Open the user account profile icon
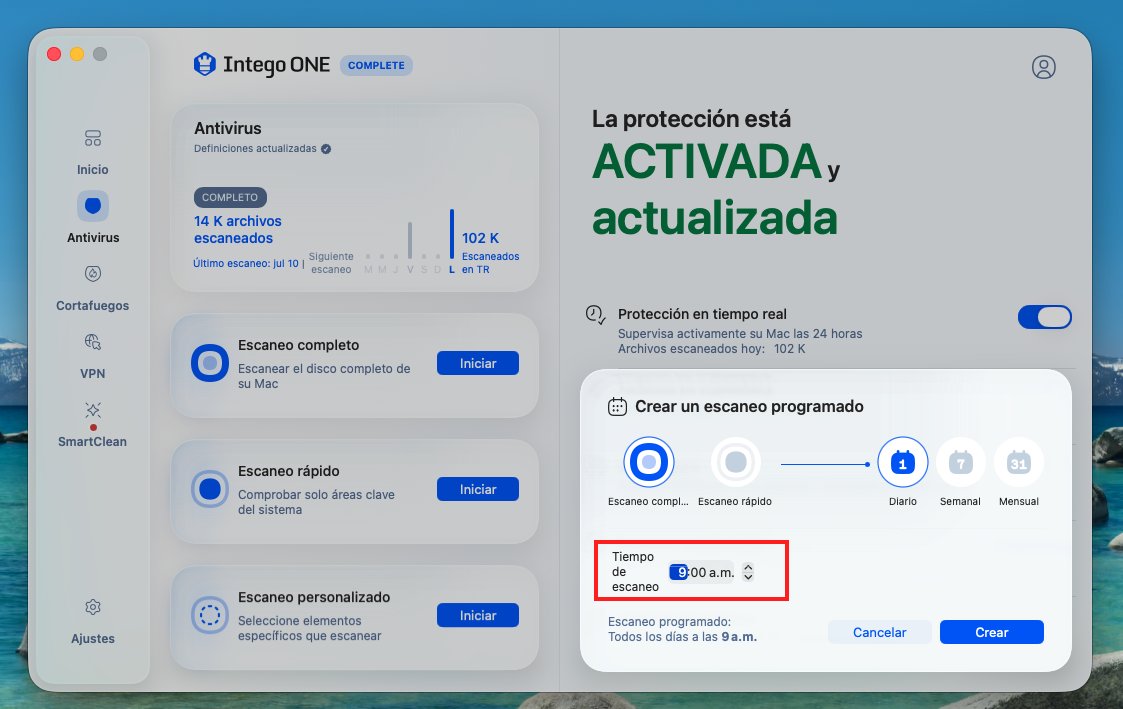 pos(1044,67)
